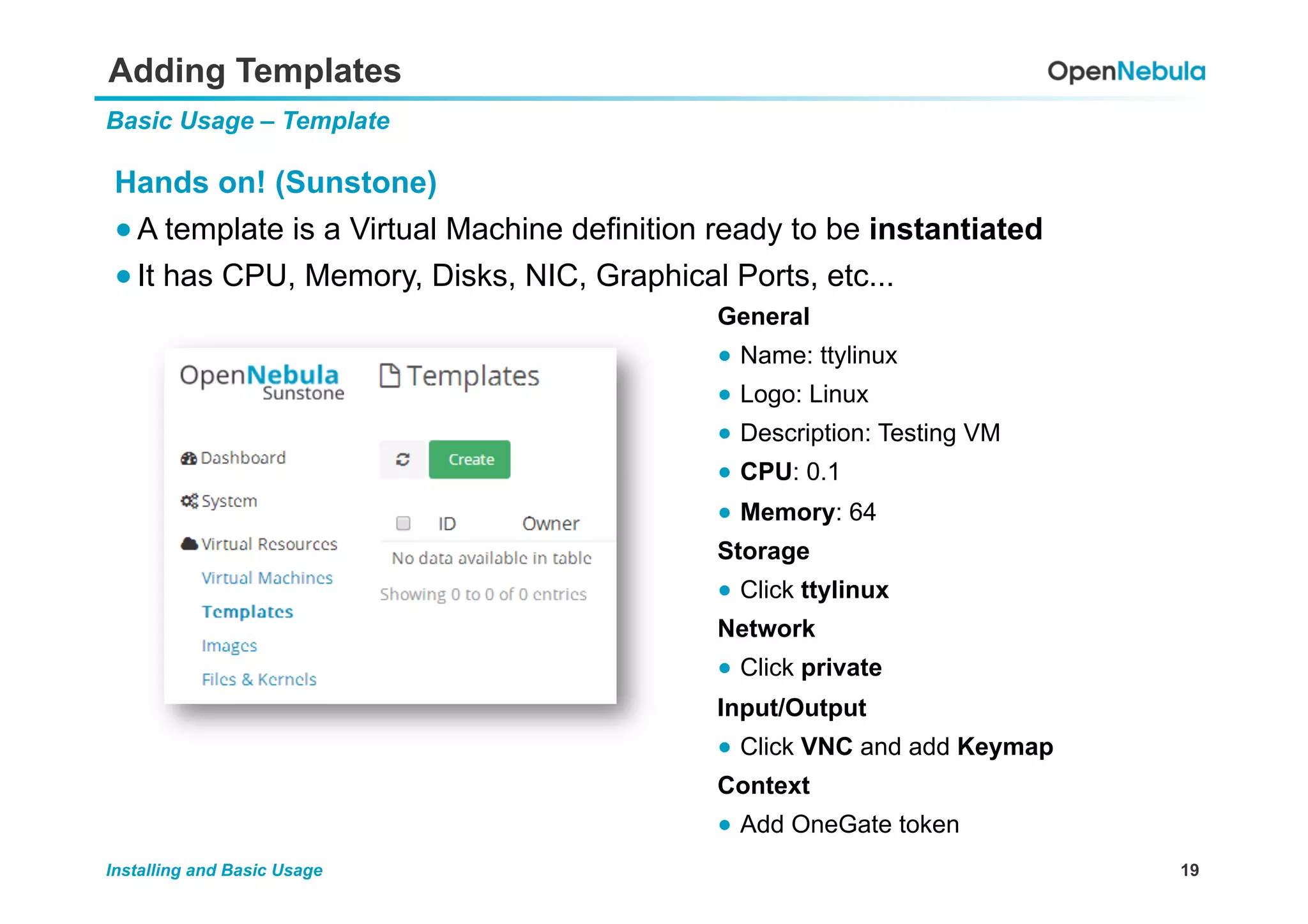The height and width of the screenshot is (924, 1308).
Task: Expand Virtual Resources in the sidebar
Action: click(x=269, y=544)
